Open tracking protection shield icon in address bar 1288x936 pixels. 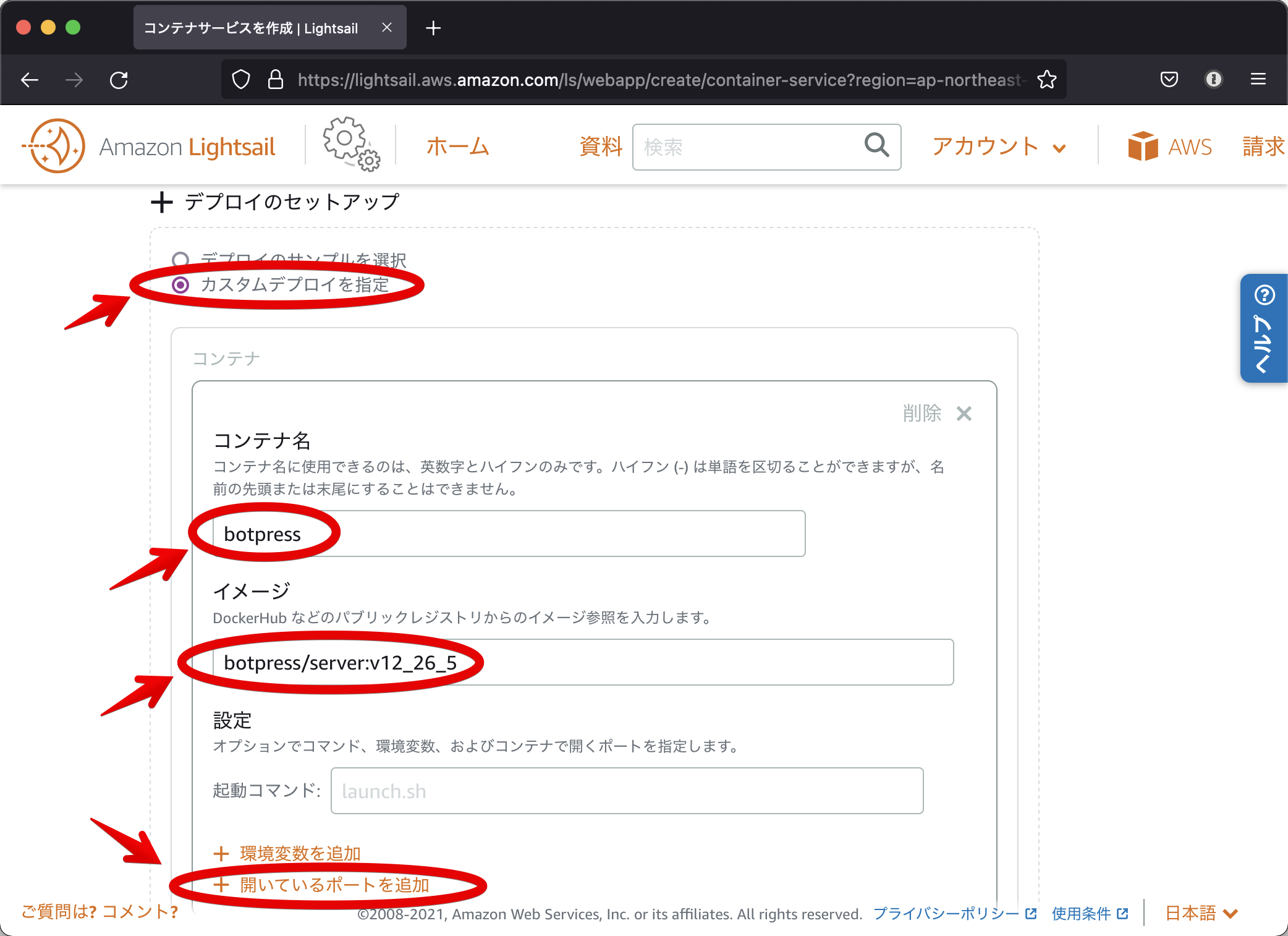click(241, 80)
